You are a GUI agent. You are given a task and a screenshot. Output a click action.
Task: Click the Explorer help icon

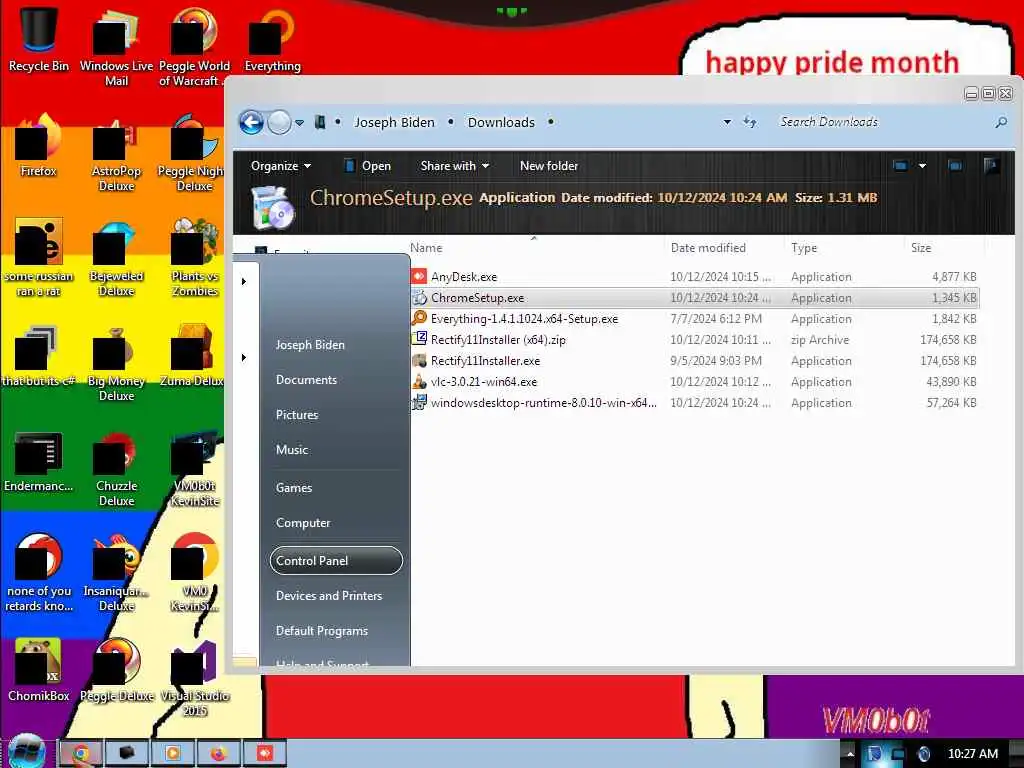(x=991, y=166)
